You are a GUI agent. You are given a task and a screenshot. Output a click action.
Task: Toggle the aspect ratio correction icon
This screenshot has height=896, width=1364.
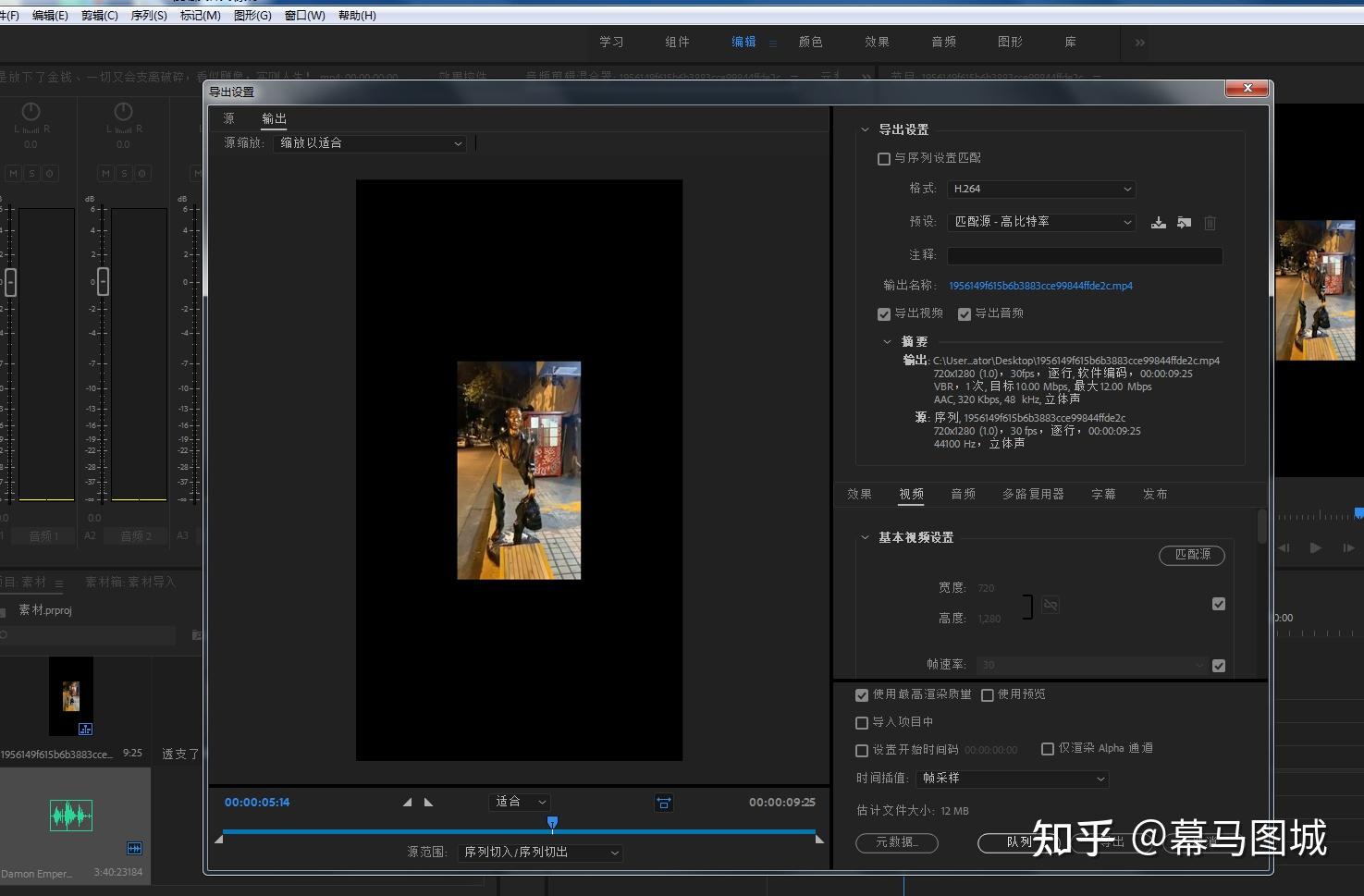664,803
